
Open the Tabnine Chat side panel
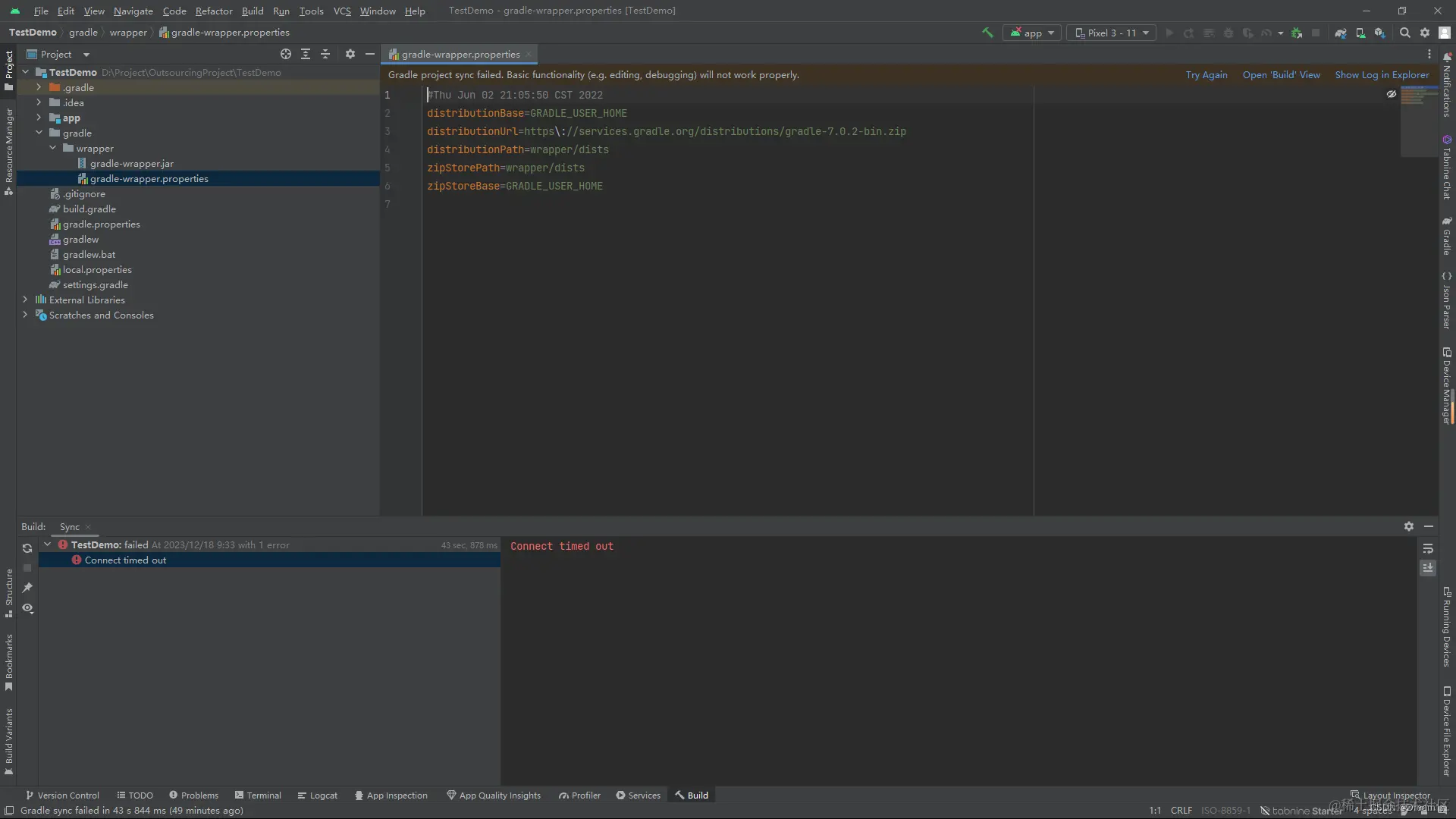pos(1447,168)
